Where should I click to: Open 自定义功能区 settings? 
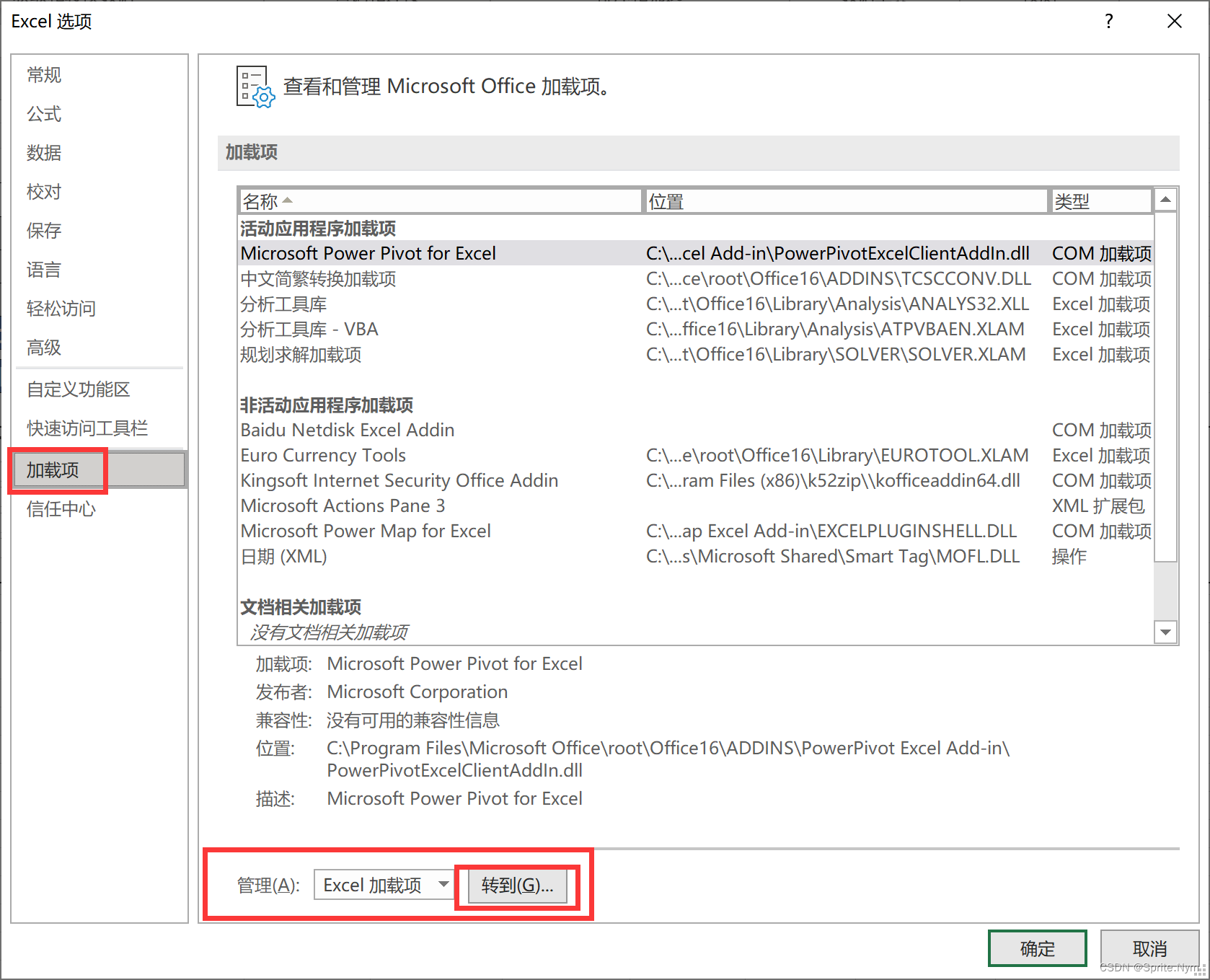coord(79,389)
